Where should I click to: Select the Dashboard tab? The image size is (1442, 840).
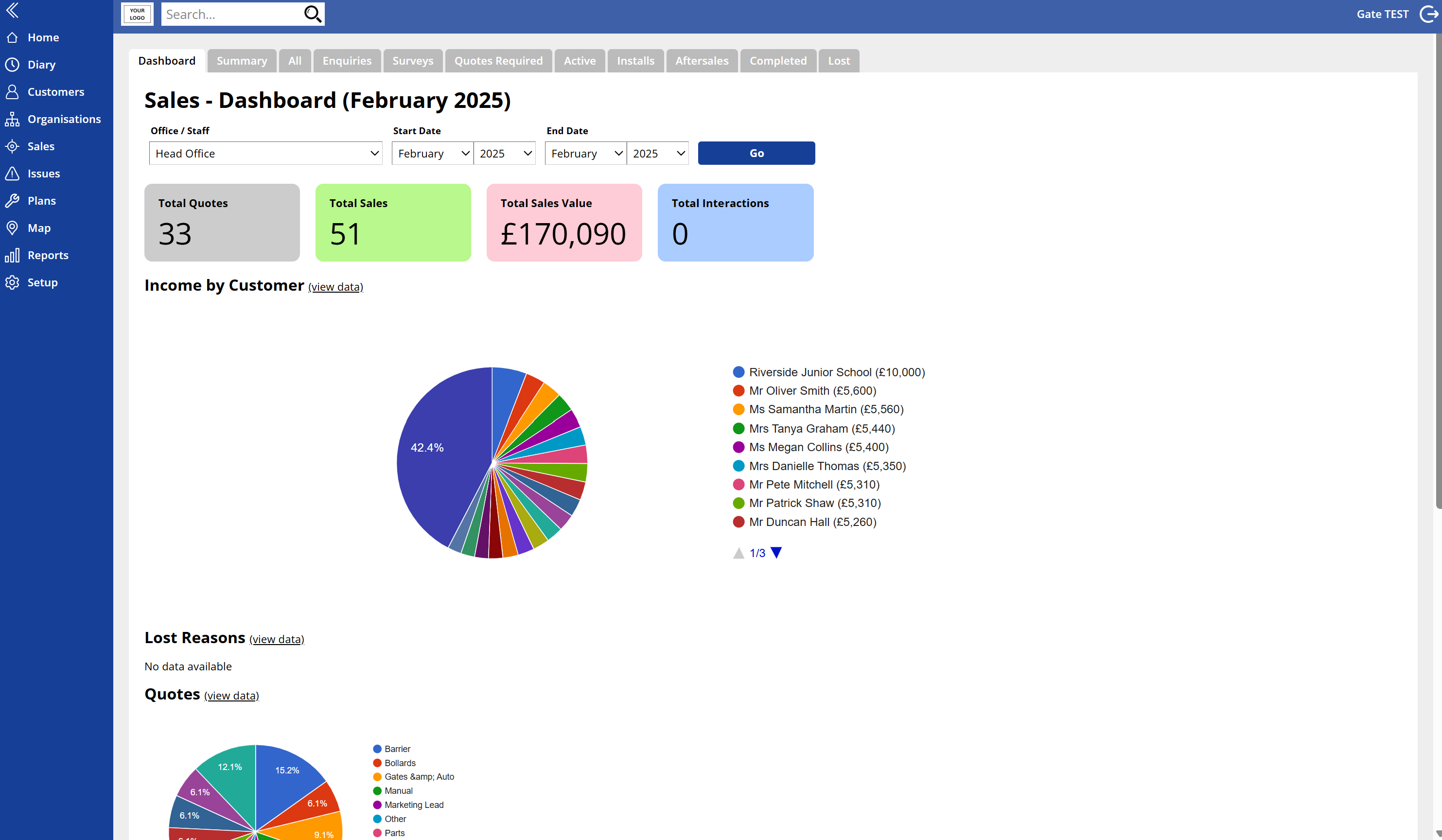pos(167,61)
